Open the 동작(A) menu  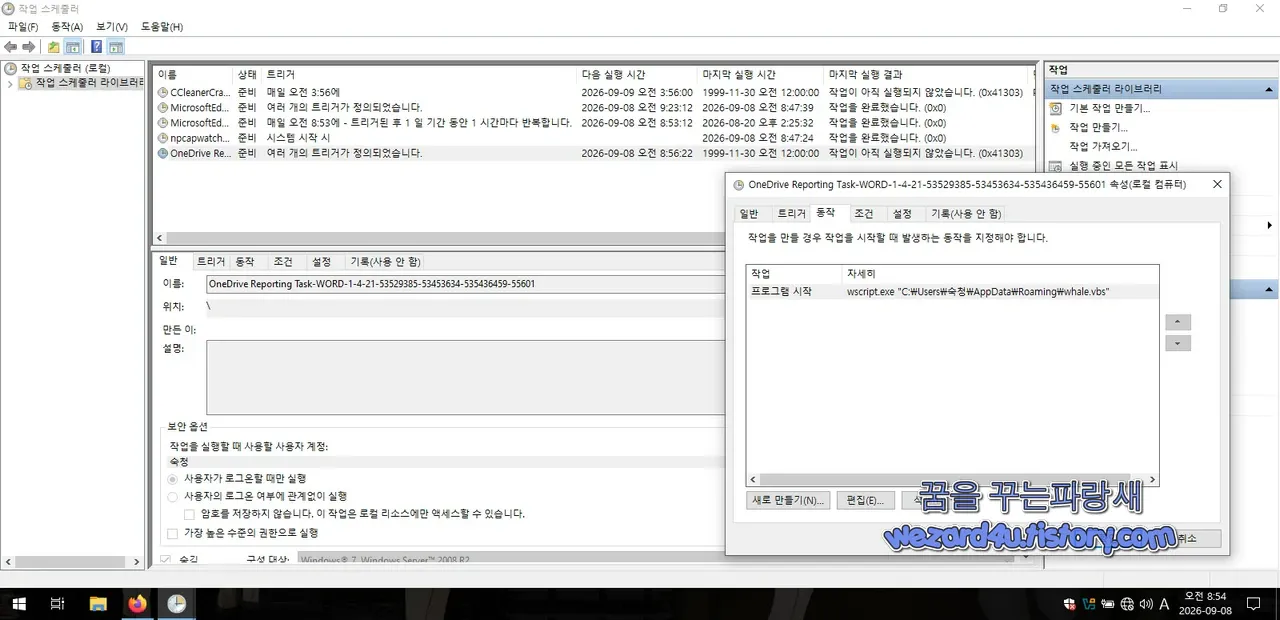(67, 27)
